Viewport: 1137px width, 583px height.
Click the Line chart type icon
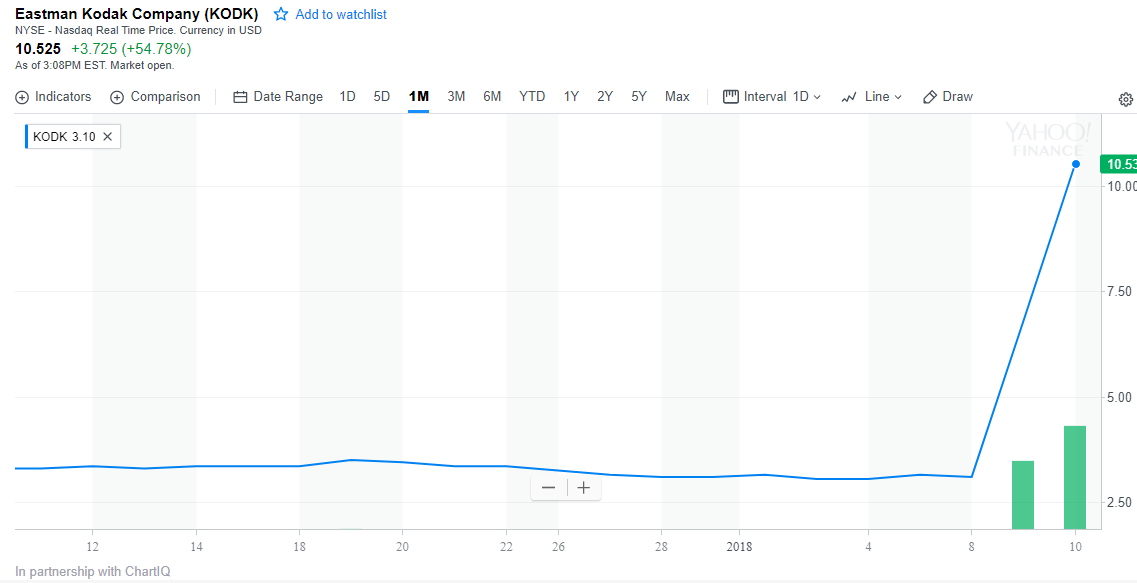tap(849, 97)
